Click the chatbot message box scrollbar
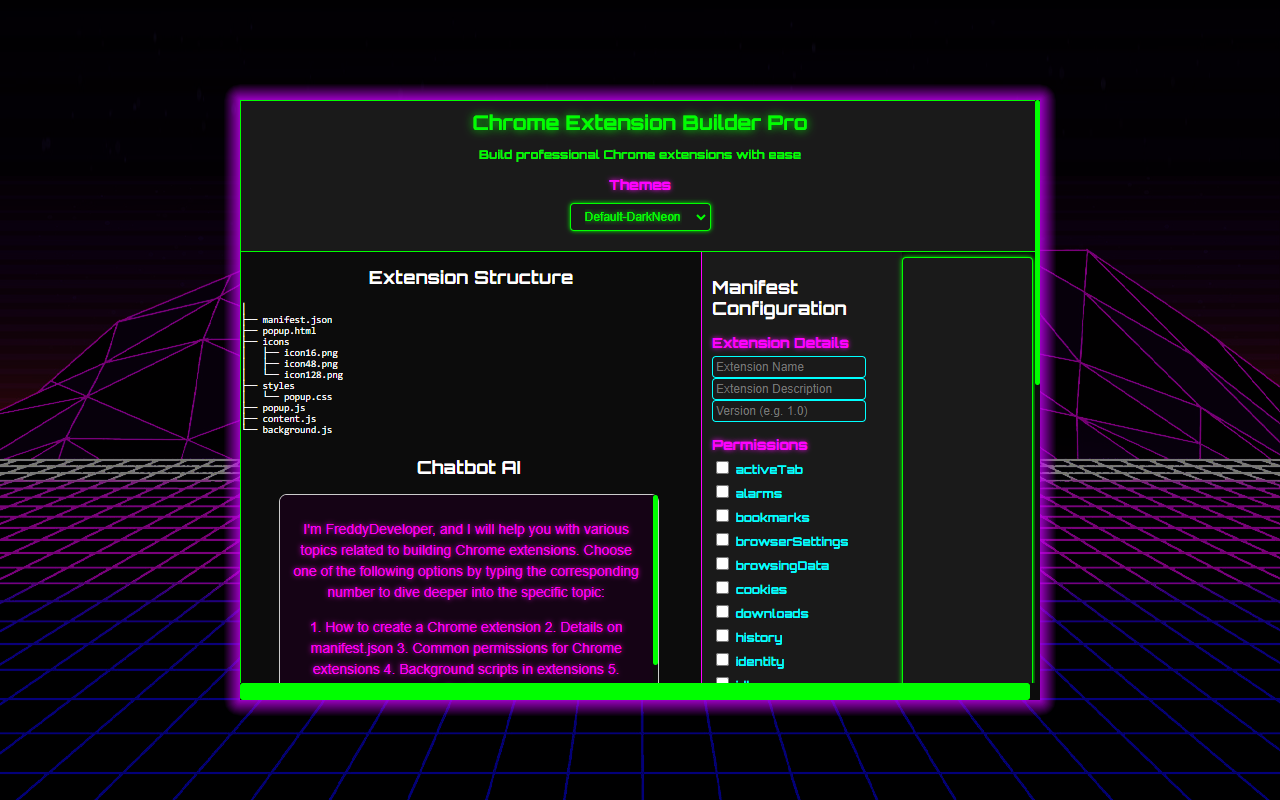This screenshot has width=1280, height=800. click(x=656, y=580)
